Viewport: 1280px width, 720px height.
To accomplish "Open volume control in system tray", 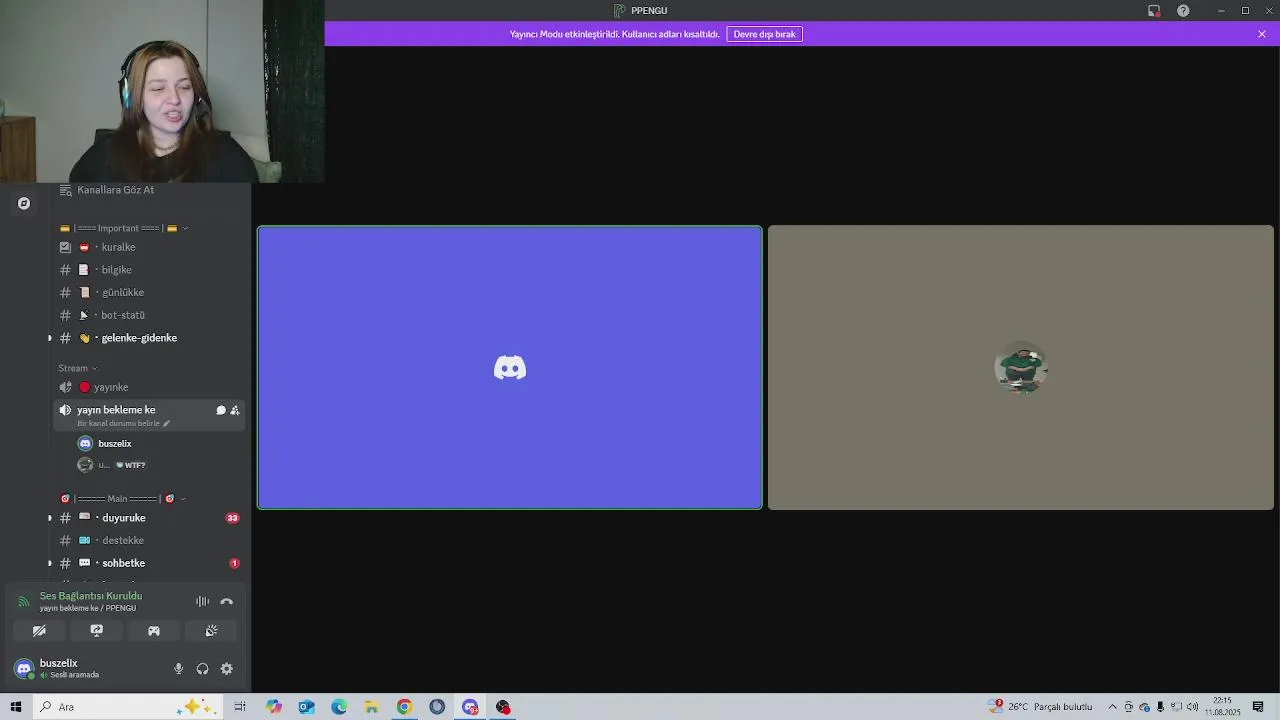I will click(x=1192, y=707).
